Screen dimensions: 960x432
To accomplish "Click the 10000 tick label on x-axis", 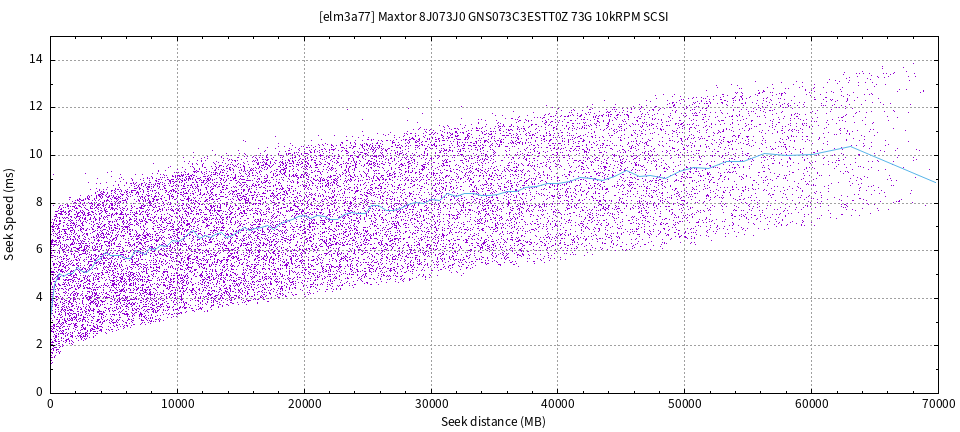I will pyautogui.click(x=177, y=404).
